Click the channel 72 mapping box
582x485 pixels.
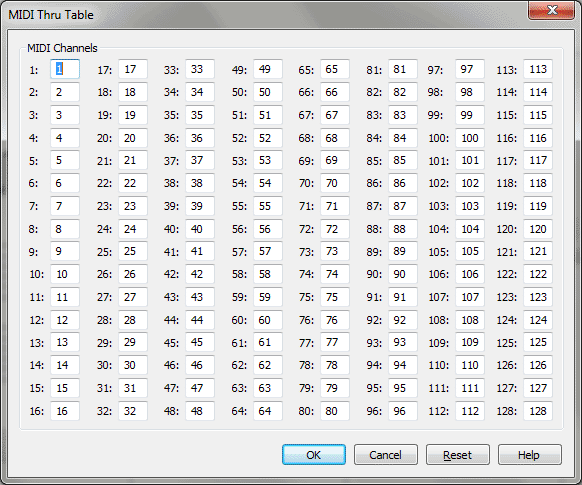point(335,229)
